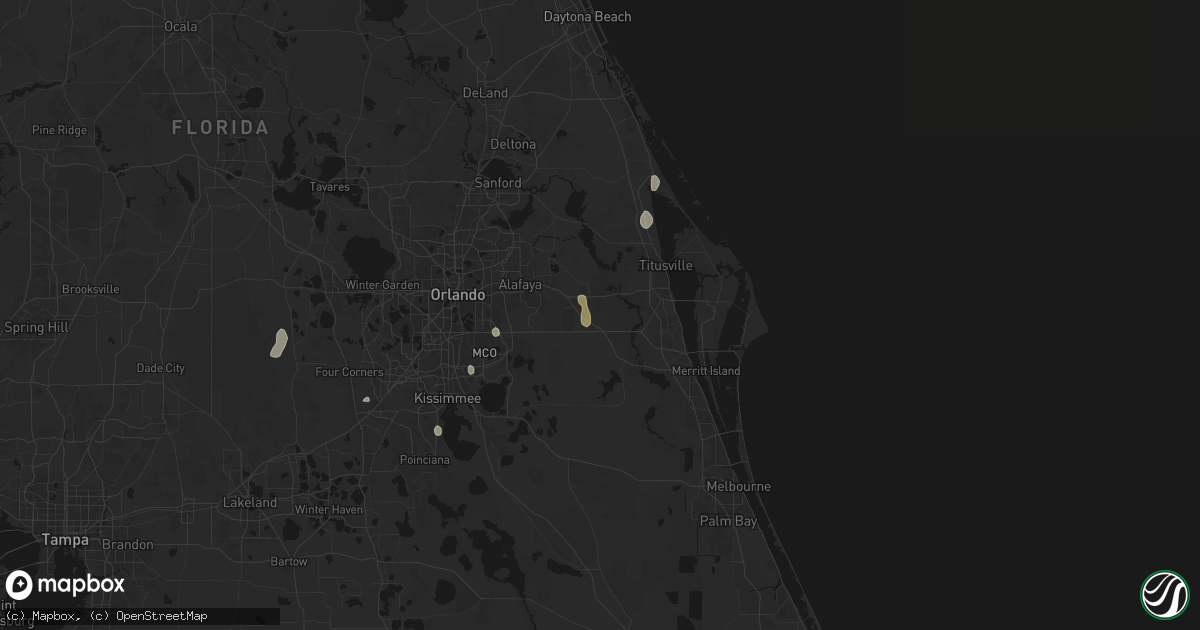This screenshot has width=1200, height=630.
Task: Click the Palm Bay label
Action: pyautogui.click(x=728, y=521)
